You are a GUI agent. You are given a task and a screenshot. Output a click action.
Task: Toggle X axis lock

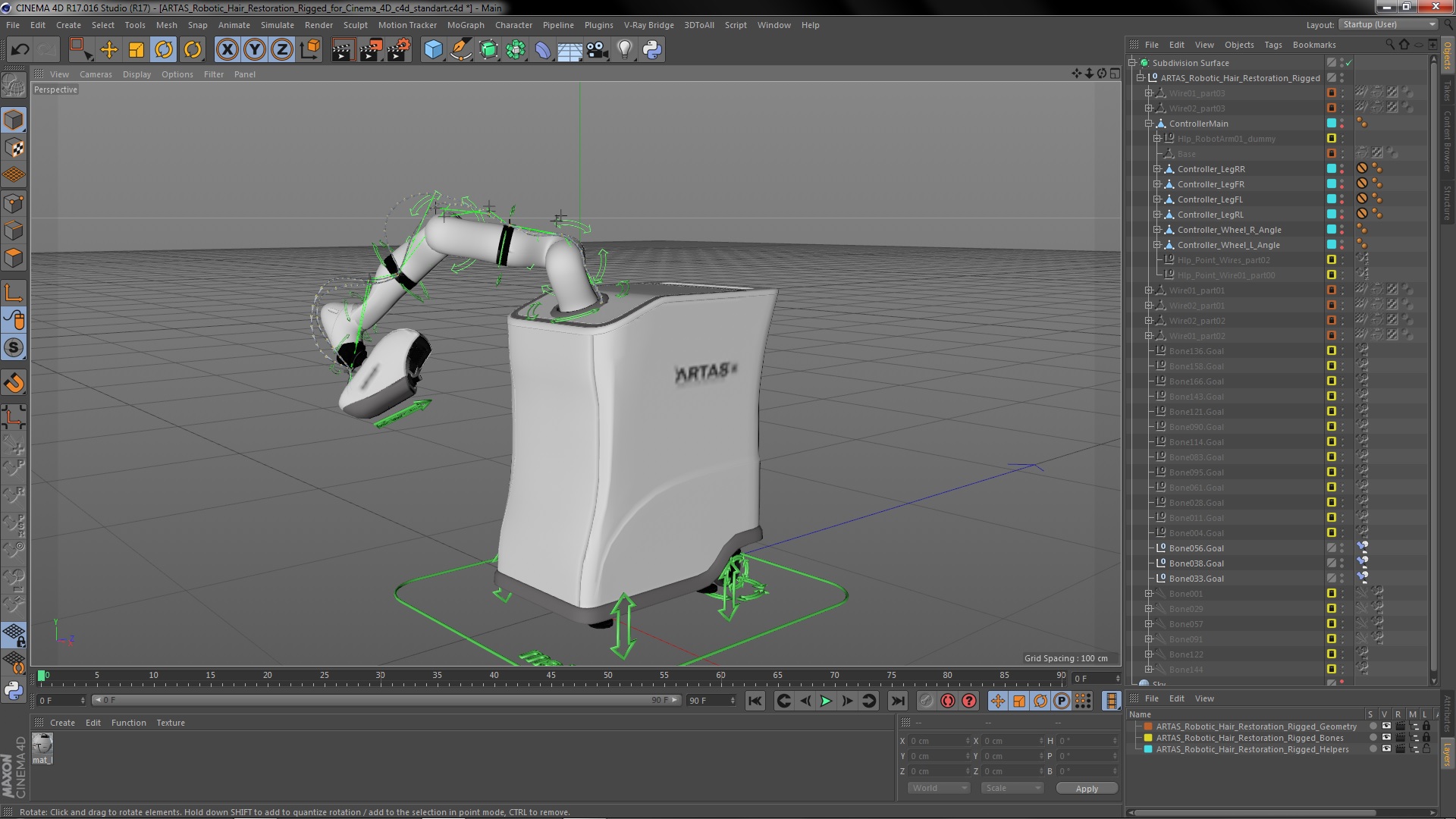click(227, 50)
